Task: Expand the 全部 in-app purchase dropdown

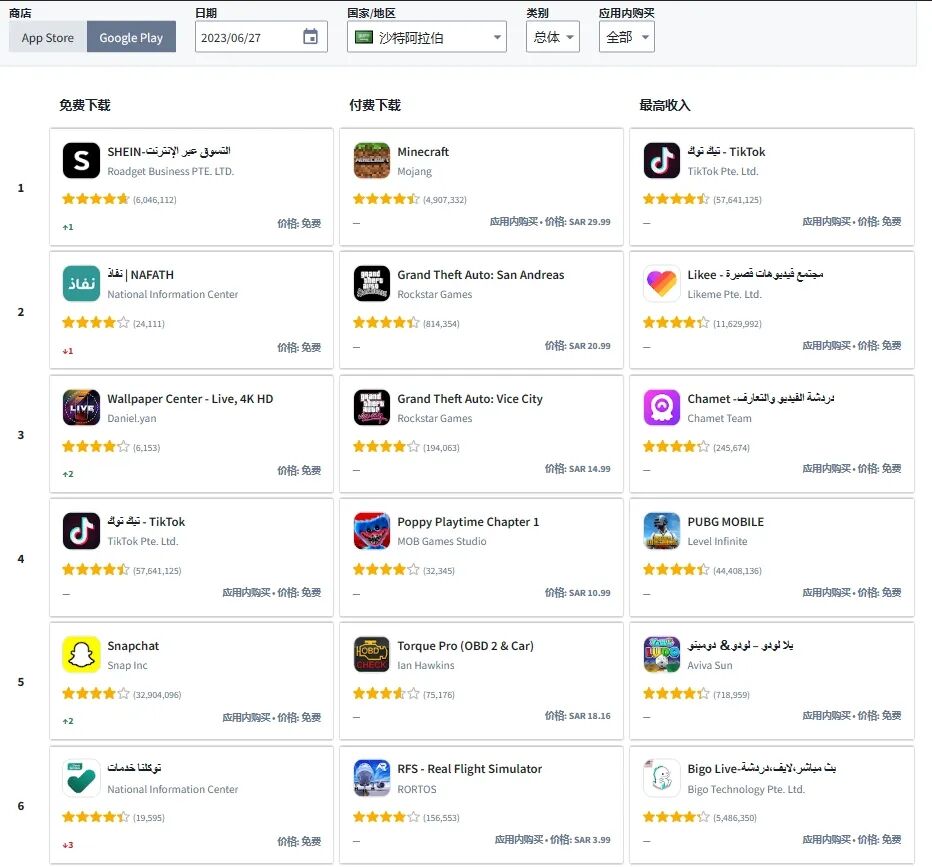Action: click(x=626, y=37)
